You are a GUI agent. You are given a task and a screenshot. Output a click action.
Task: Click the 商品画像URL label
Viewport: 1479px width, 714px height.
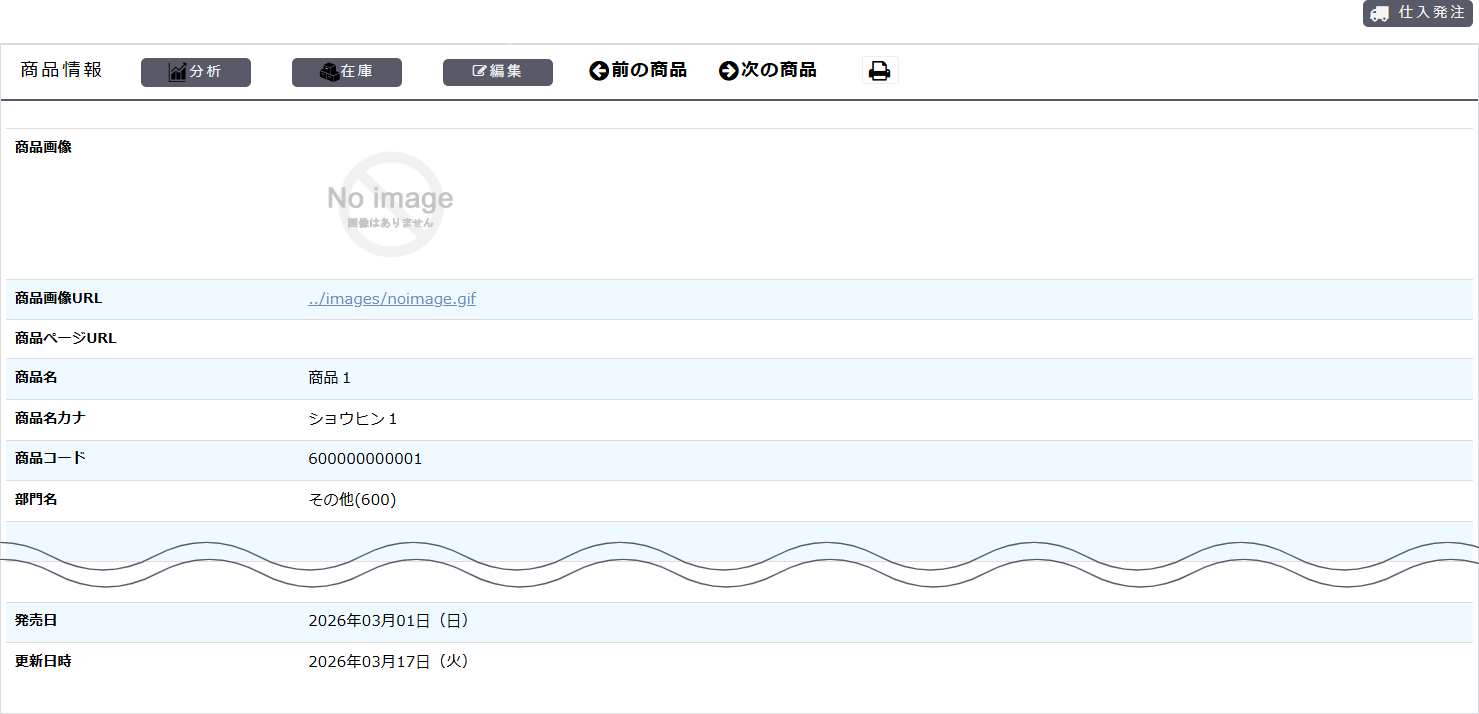(58, 298)
